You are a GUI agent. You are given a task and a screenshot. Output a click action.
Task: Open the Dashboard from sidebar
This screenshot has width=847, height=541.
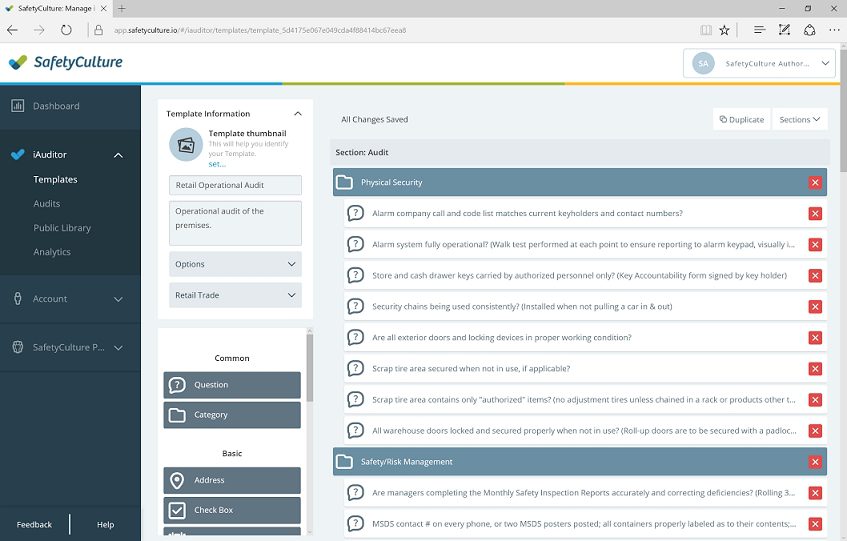click(x=56, y=106)
